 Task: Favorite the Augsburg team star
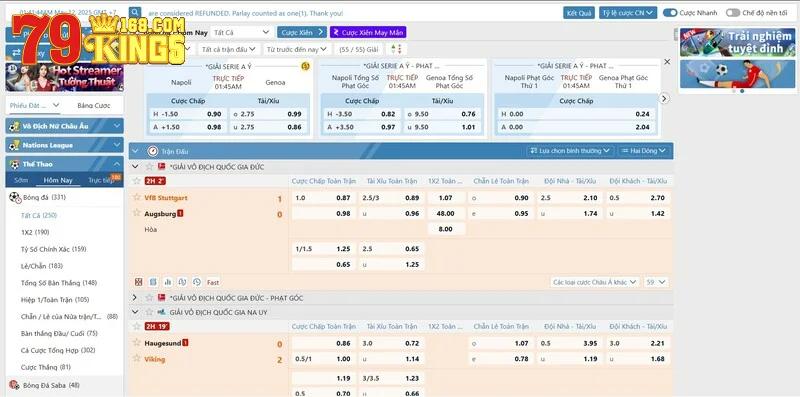[136, 213]
